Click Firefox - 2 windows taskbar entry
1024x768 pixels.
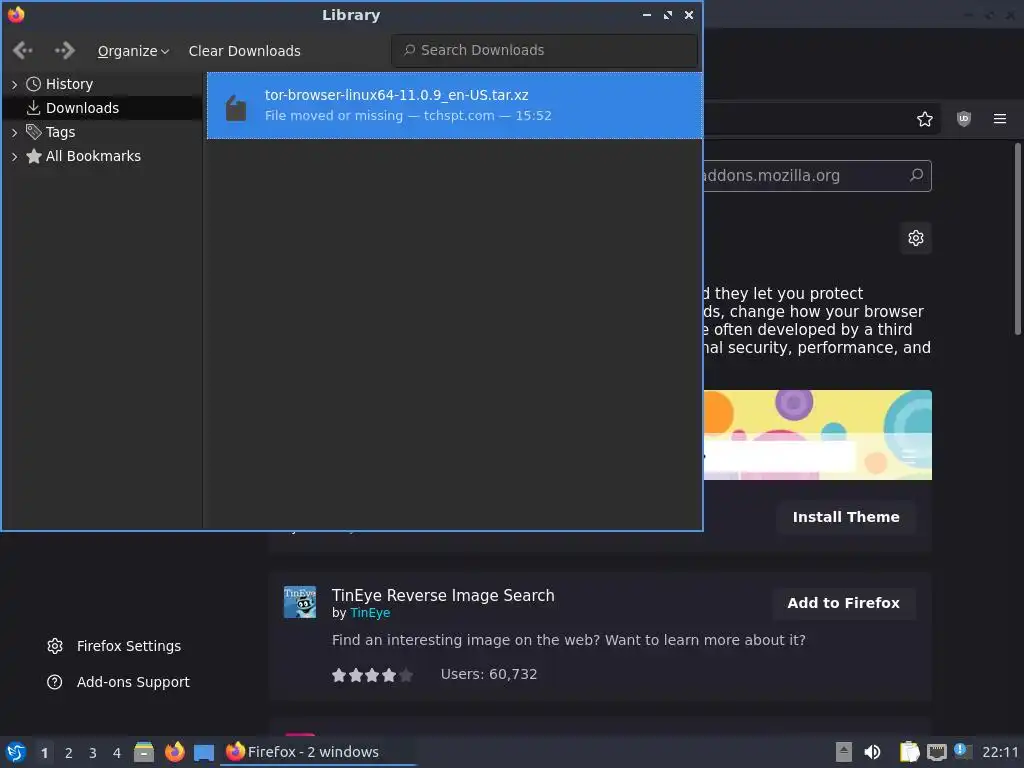coord(318,752)
